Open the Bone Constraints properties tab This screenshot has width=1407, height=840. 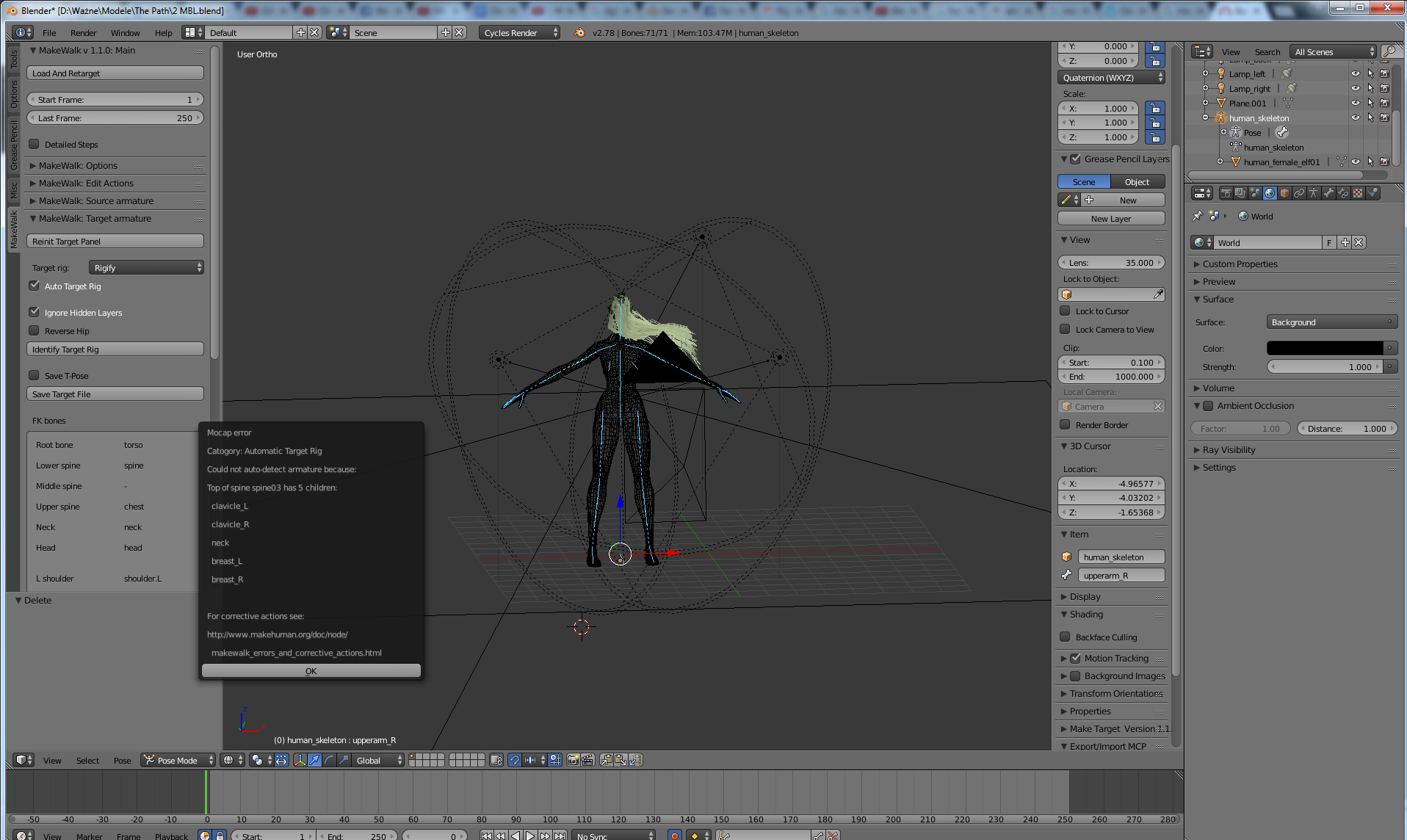(1343, 193)
